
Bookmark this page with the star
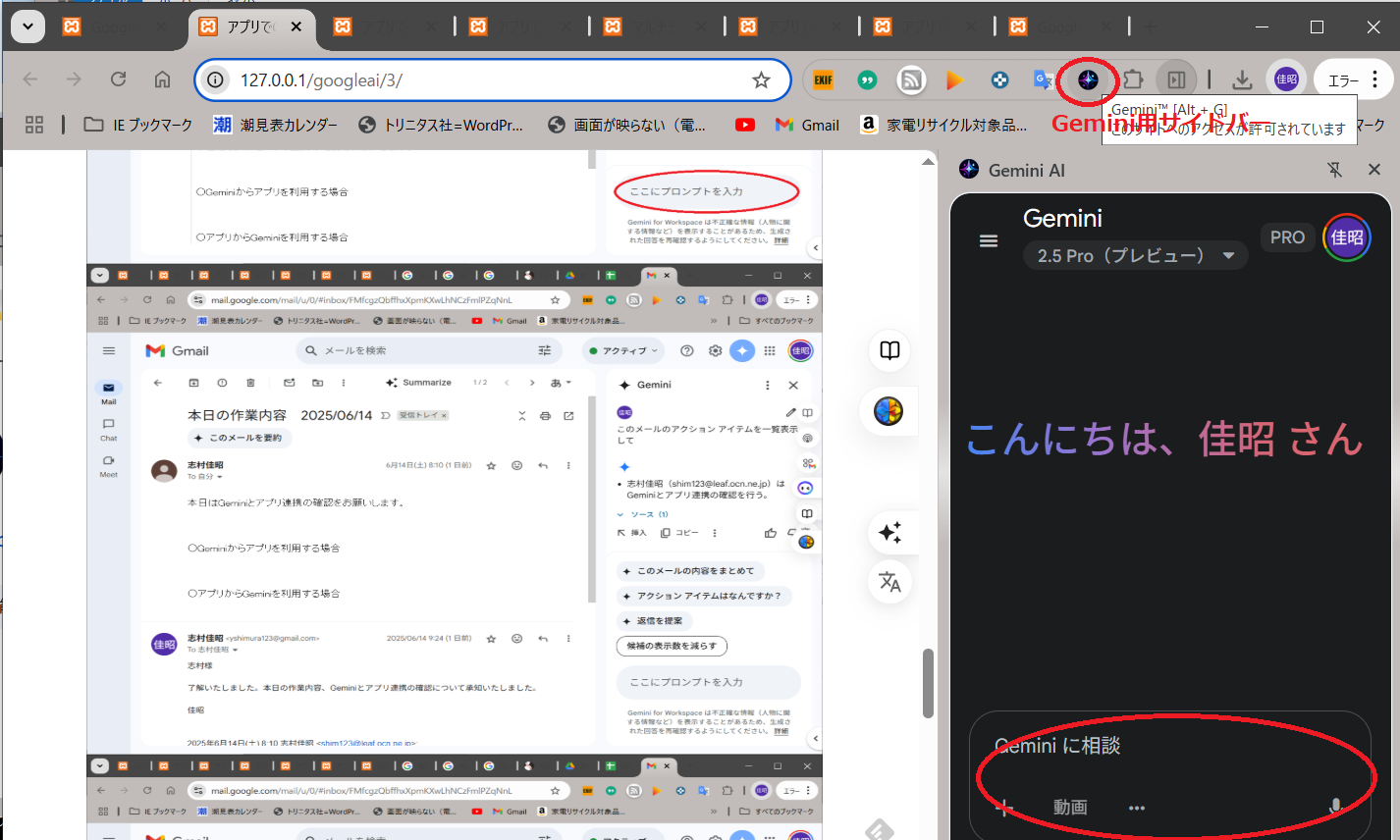(761, 80)
